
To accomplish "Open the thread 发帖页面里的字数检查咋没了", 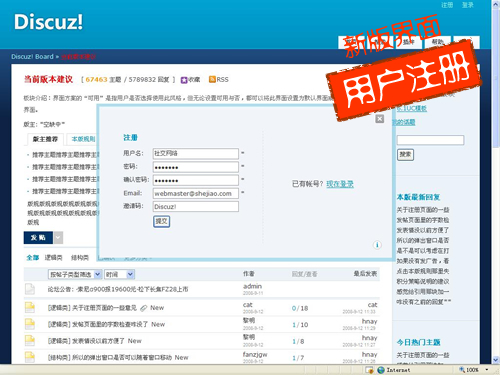I will 110,324.
